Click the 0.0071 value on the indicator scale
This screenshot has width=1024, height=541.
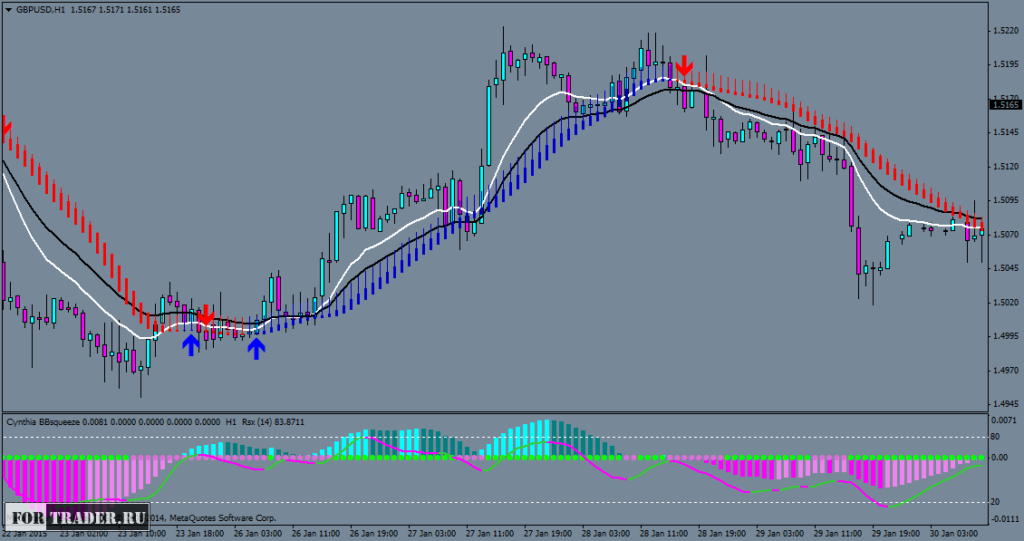[1003, 423]
